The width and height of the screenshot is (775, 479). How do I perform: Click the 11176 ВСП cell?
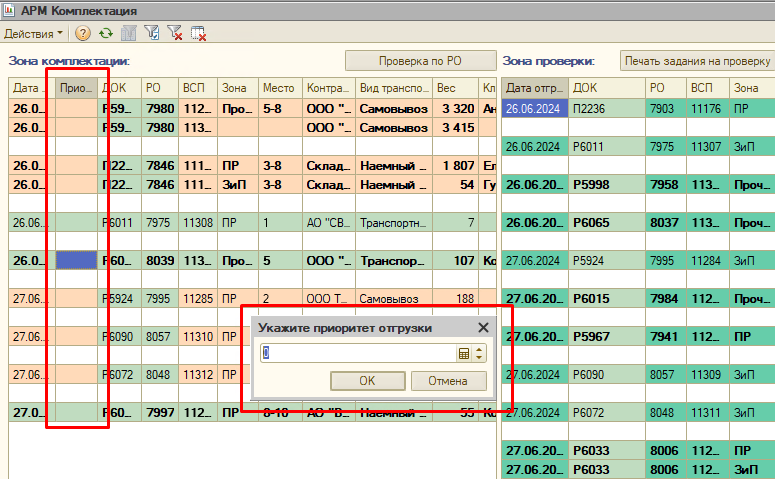707,109
